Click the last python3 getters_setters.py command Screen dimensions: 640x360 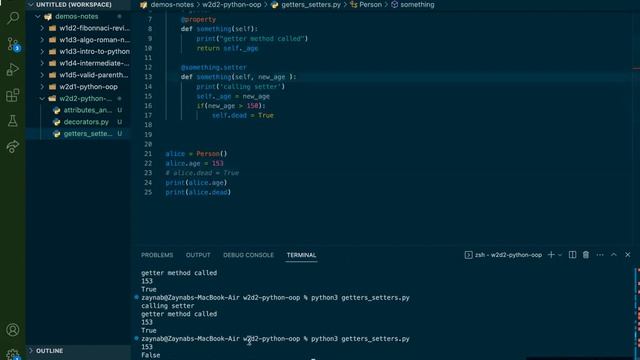click(360, 339)
